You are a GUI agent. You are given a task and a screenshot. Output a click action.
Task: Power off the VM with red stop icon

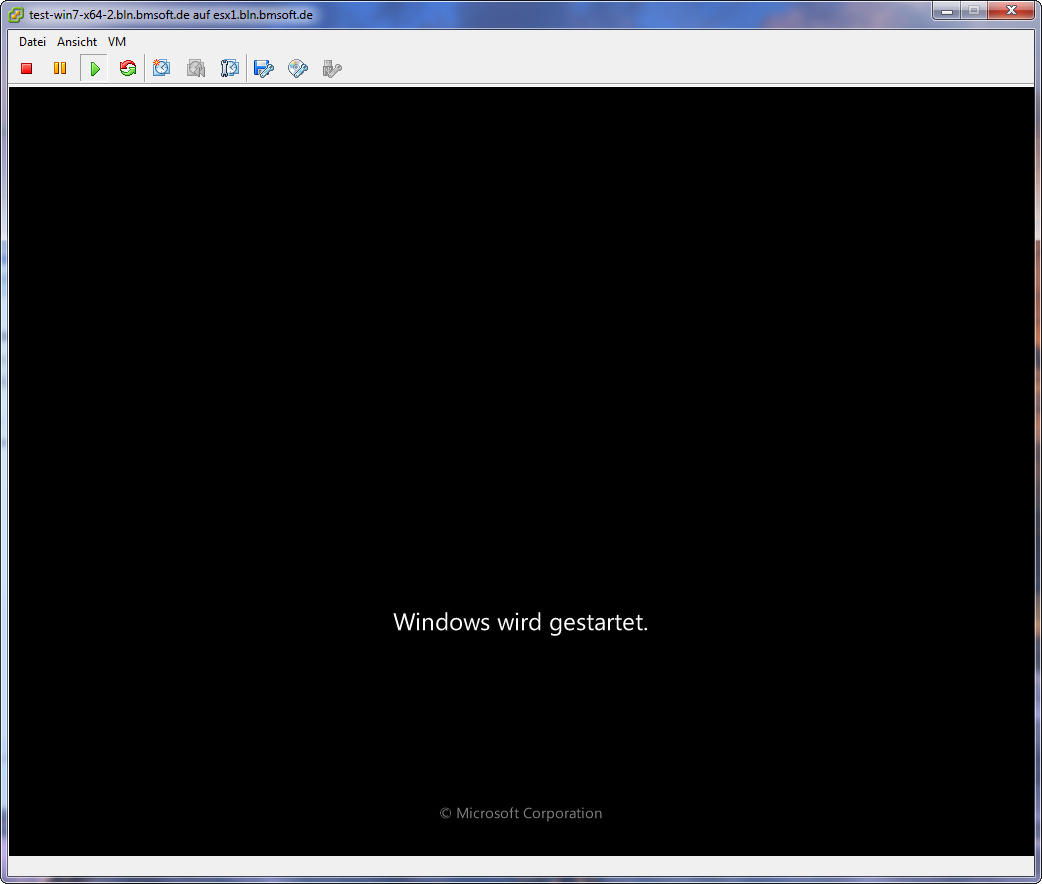(x=27, y=68)
